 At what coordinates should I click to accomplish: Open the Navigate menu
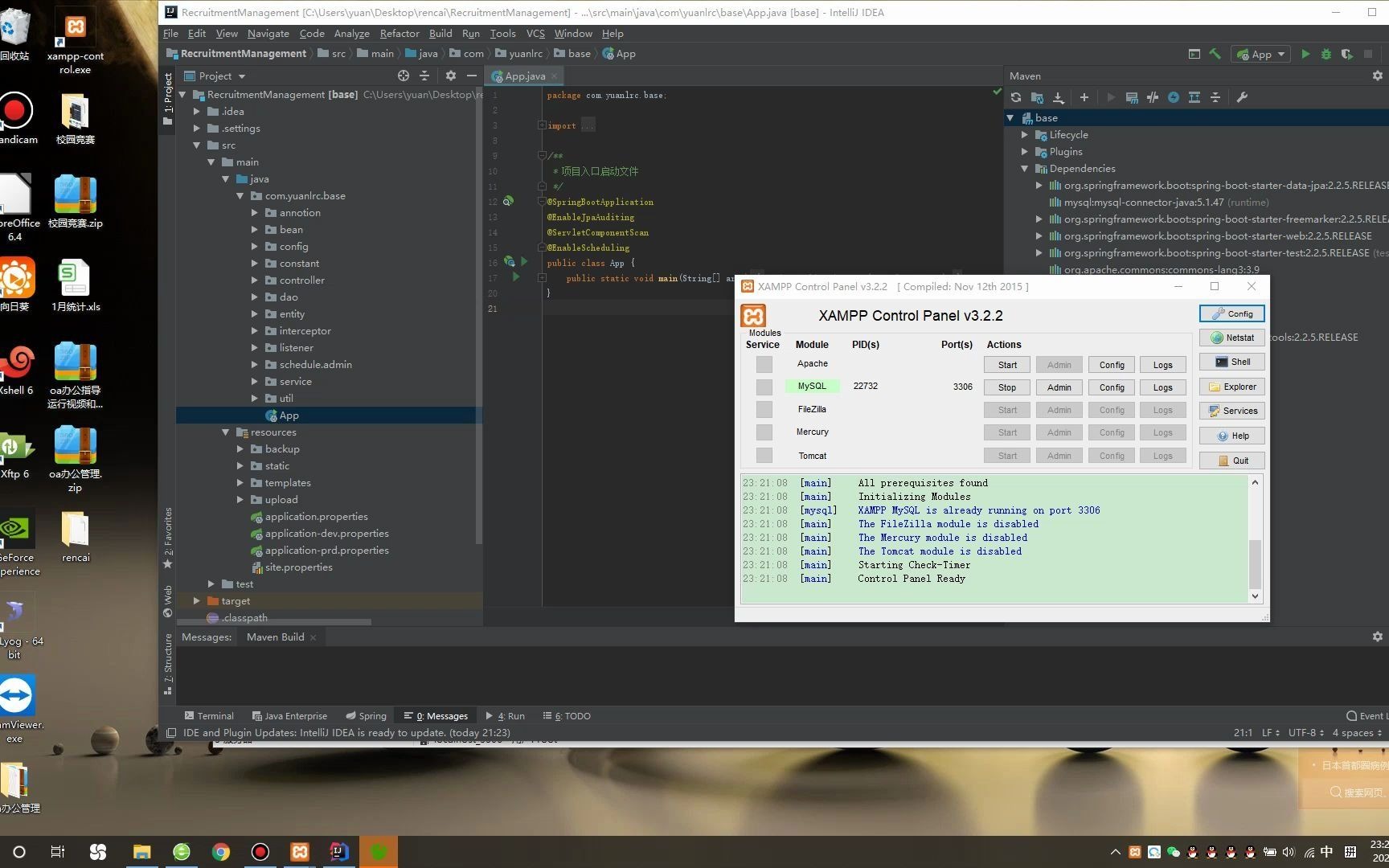268,33
